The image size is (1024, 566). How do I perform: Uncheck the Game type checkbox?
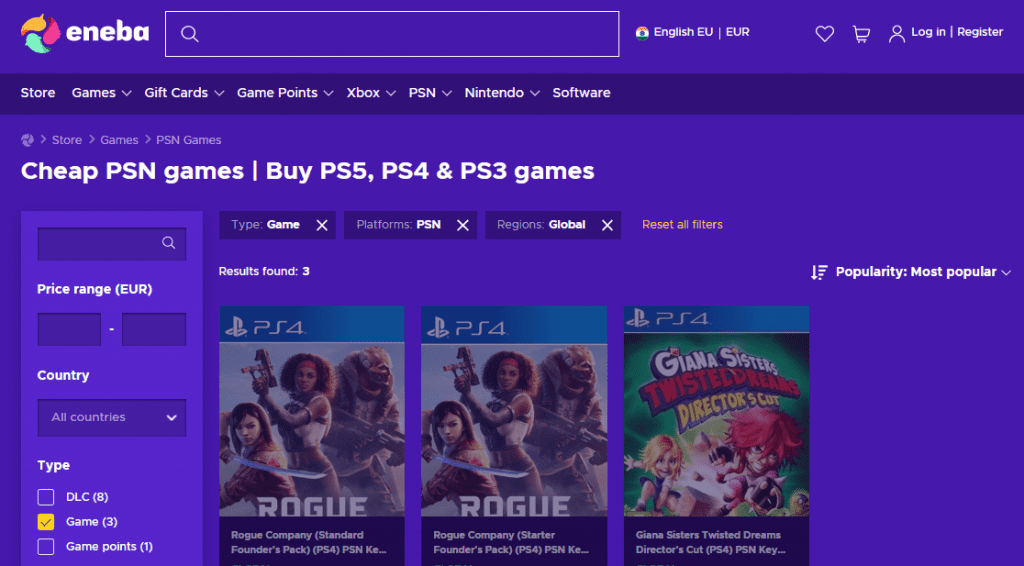pos(46,522)
